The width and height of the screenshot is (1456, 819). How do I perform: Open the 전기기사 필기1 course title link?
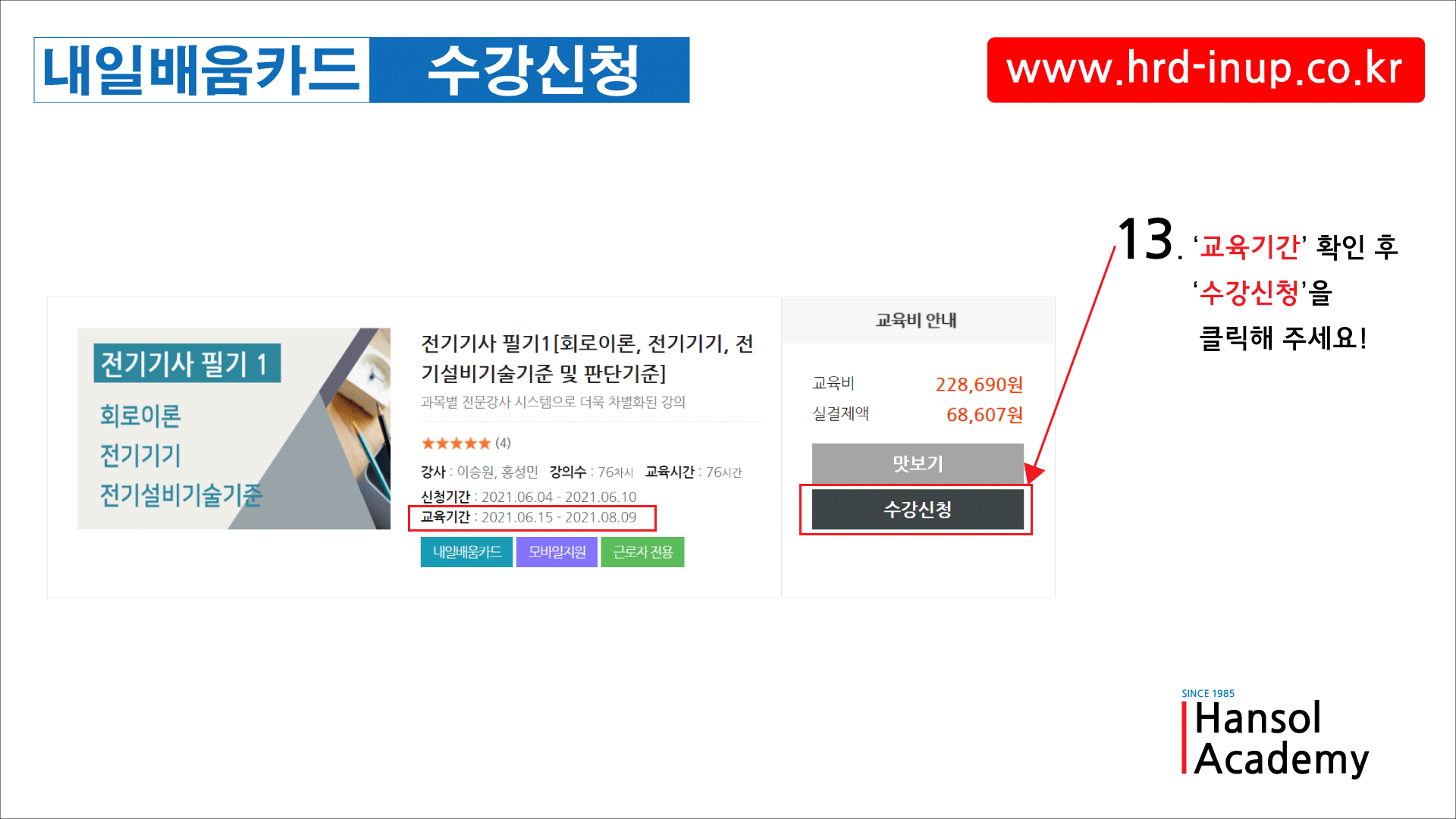pyautogui.click(x=587, y=359)
